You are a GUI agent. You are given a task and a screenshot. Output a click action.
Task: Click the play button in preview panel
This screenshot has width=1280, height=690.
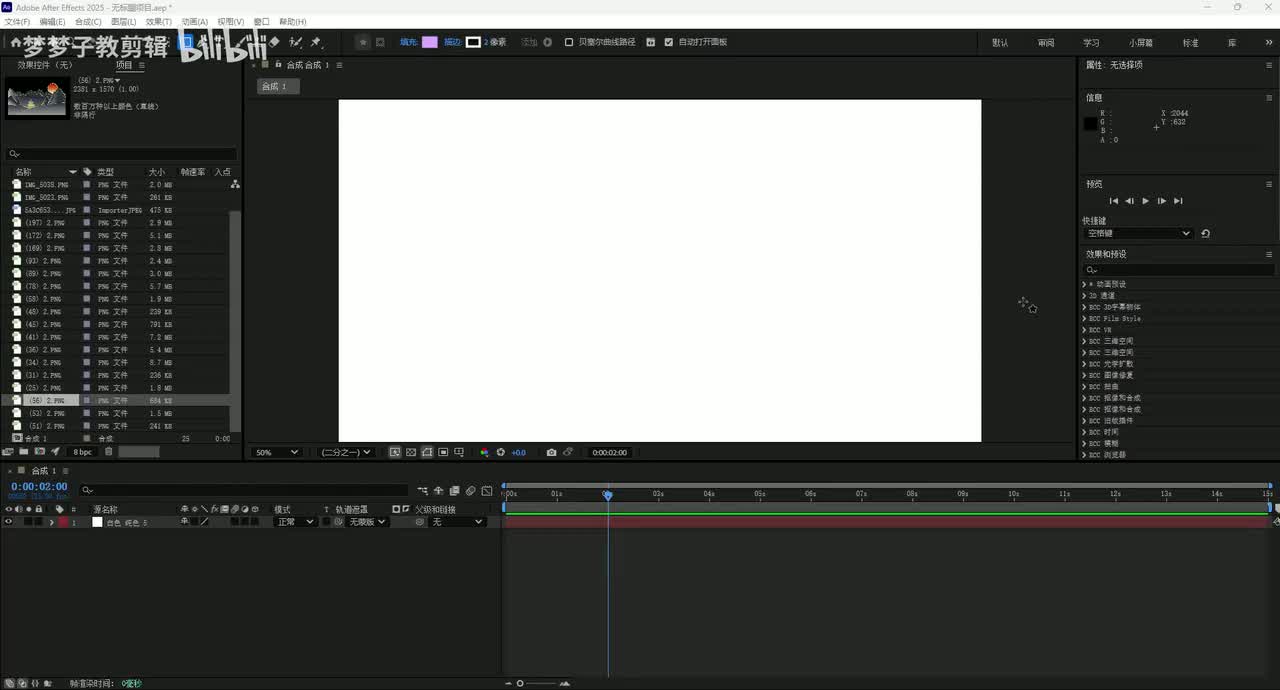tap(1145, 201)
